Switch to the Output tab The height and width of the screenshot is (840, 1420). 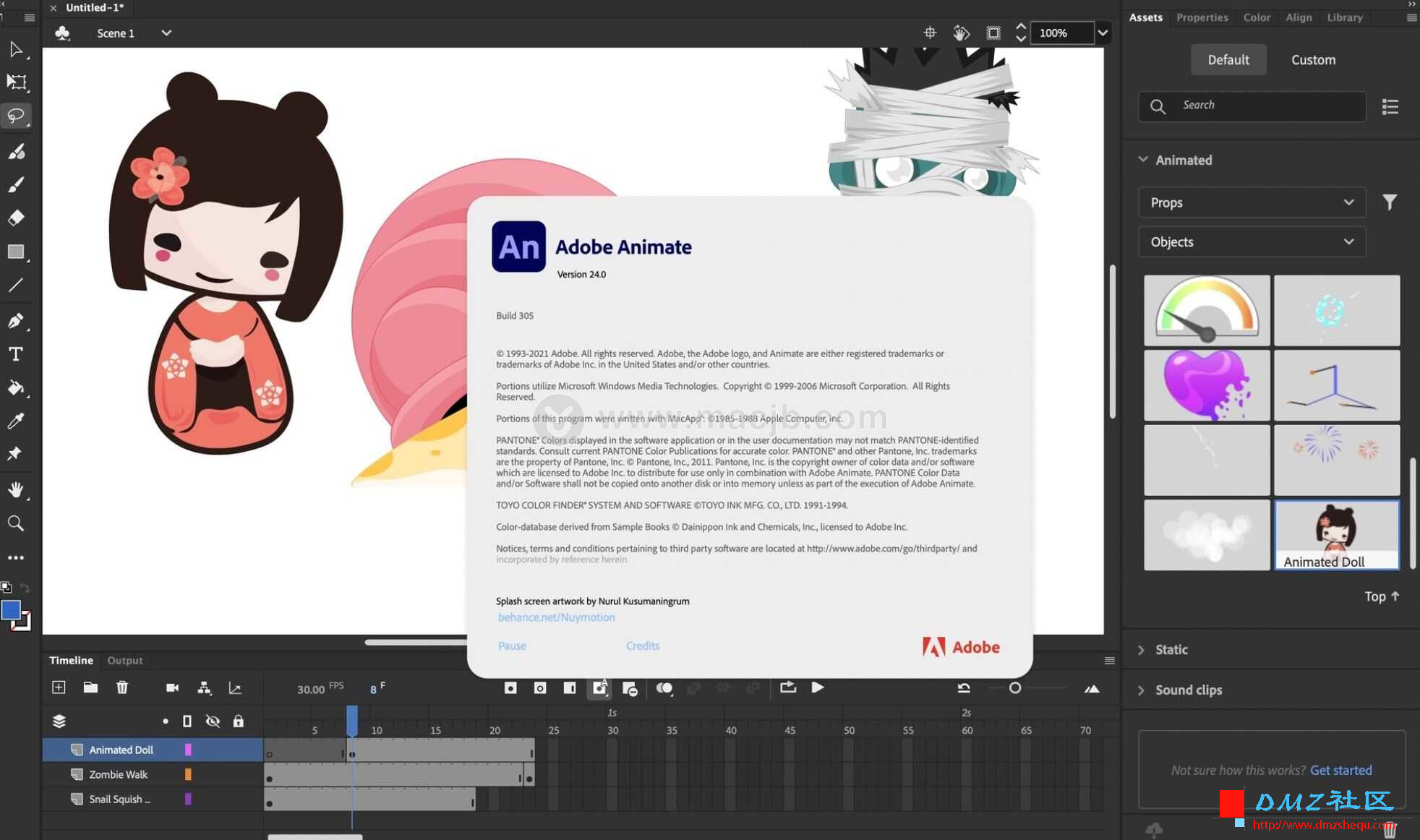124,660
